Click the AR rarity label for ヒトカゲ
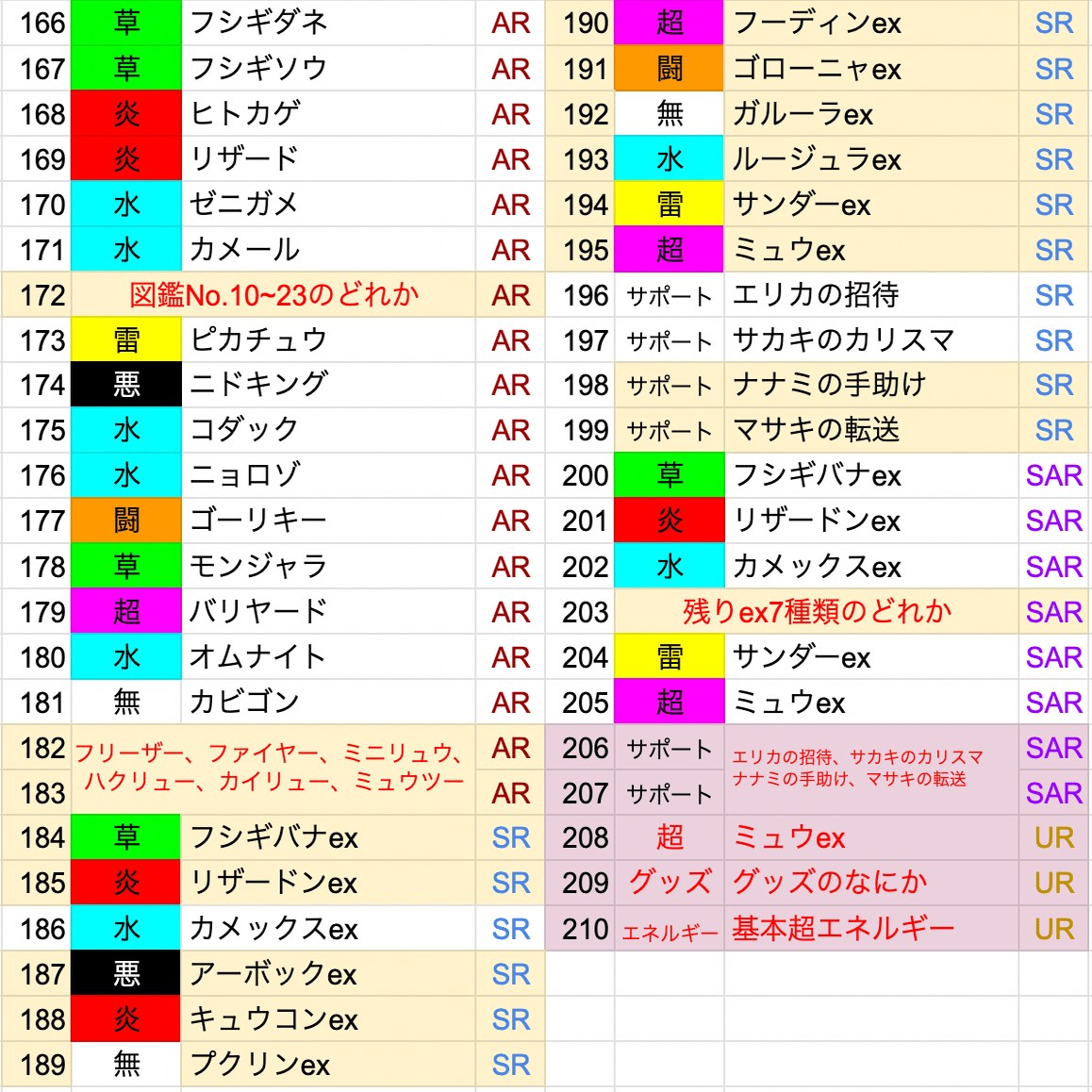The width and height of the screenshot is (1092, 1092). click(x=509, y=113)
